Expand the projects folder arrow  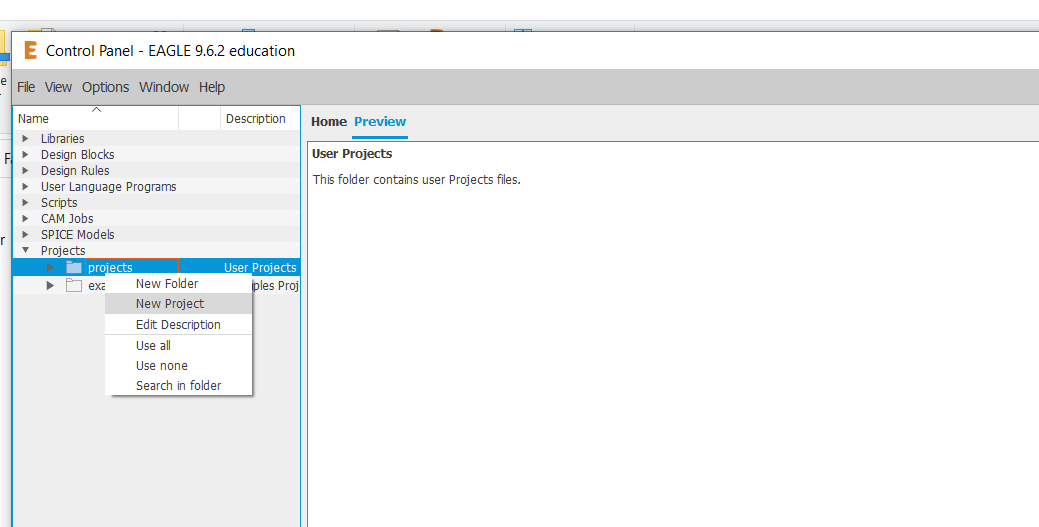point(50,267)
